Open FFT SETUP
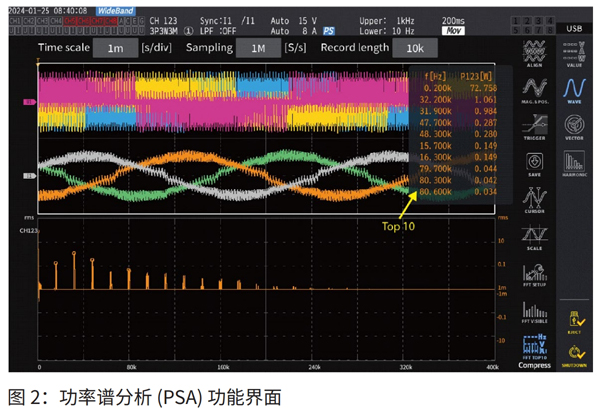Screen dimensions: 600x411 click(x=533, y=275)
